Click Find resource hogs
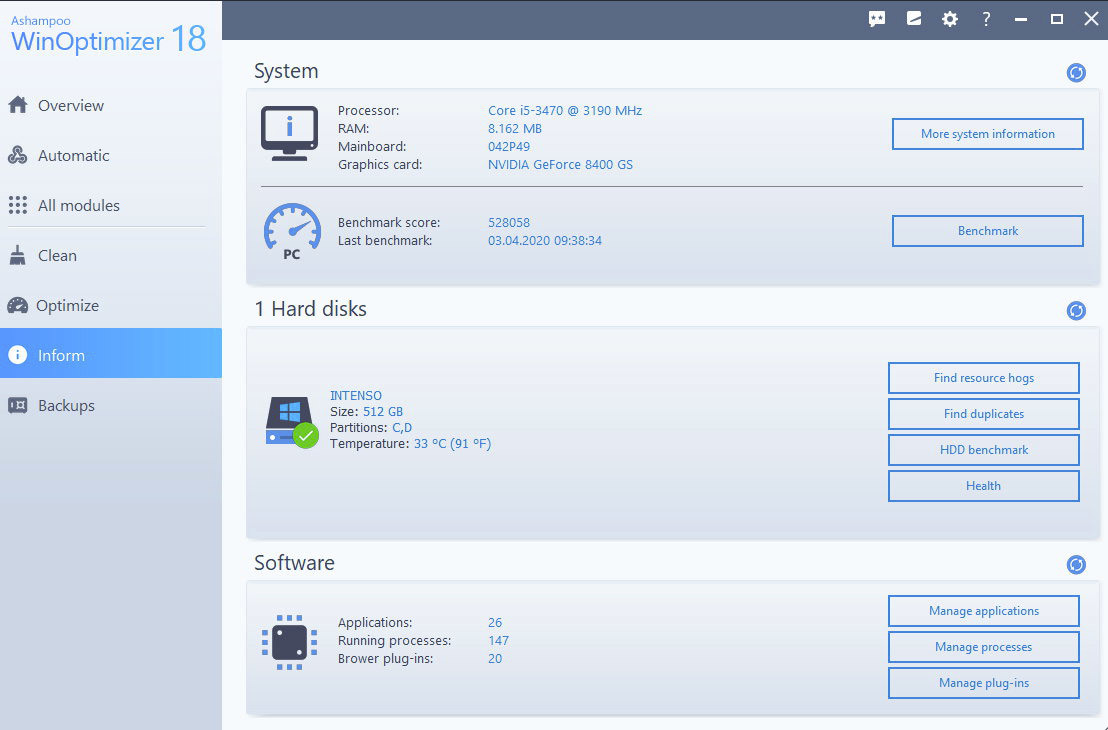 (984, 378)
